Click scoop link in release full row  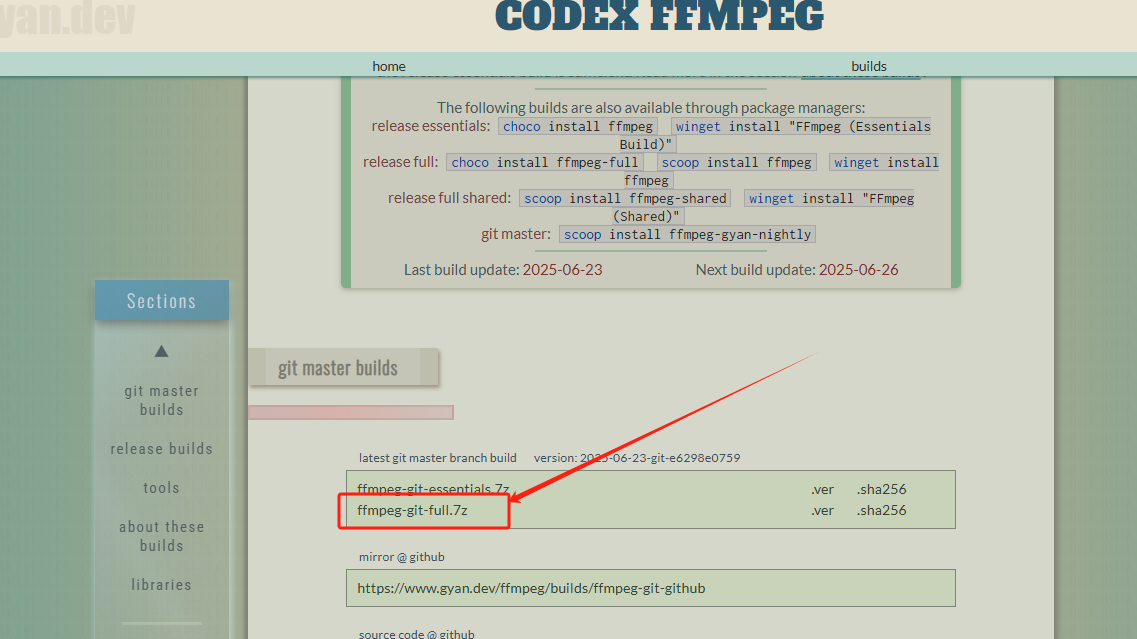click(680, 162)
